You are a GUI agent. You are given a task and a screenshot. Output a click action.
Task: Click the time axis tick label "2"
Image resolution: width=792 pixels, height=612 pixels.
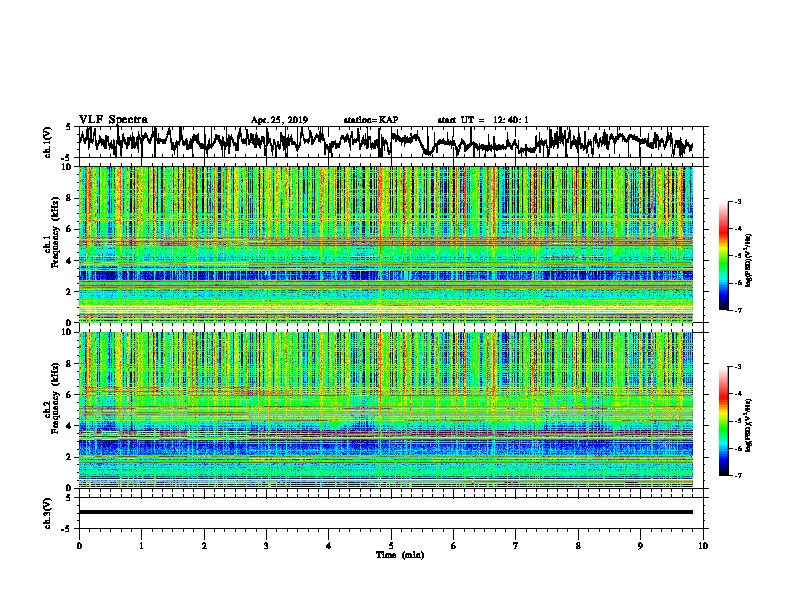[x=204, y=546]
